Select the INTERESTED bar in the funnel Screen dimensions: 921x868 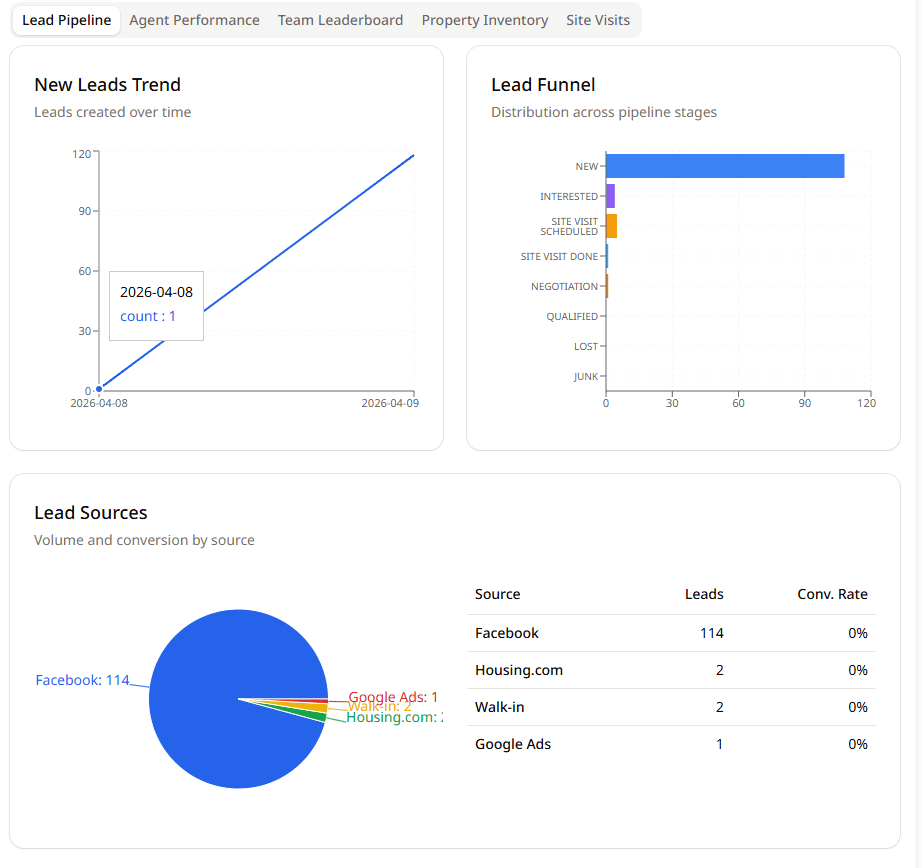coord(610,195)
